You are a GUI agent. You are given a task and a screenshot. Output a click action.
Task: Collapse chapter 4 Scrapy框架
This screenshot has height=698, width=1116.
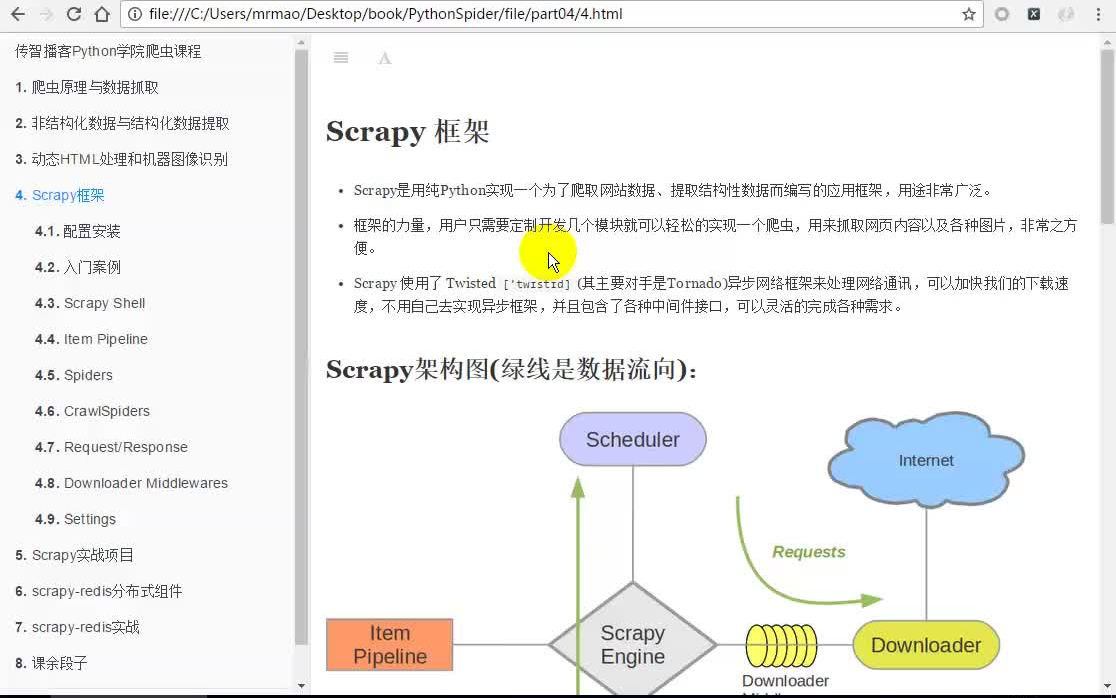click(x=58, y=195)
